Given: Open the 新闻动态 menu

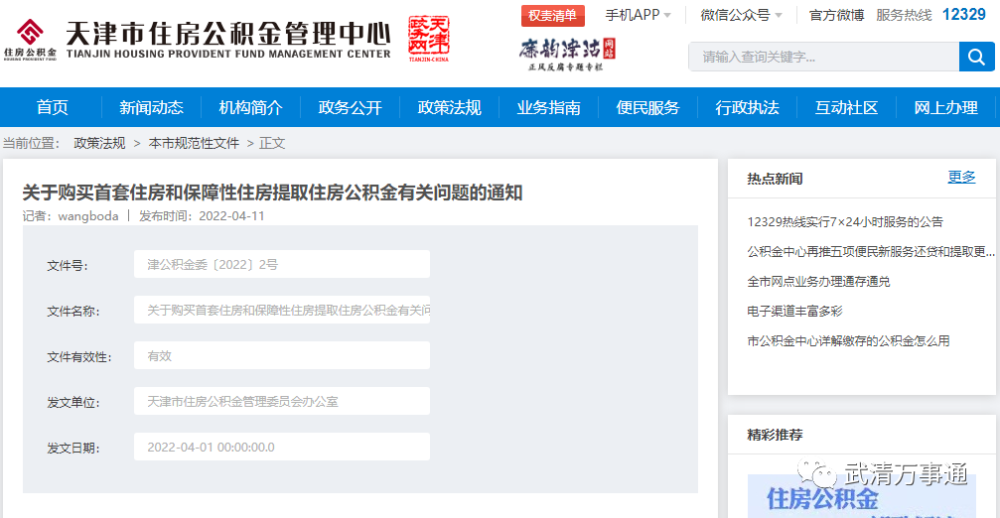Looking at the screenshot, I should click(x=151, y=107).
